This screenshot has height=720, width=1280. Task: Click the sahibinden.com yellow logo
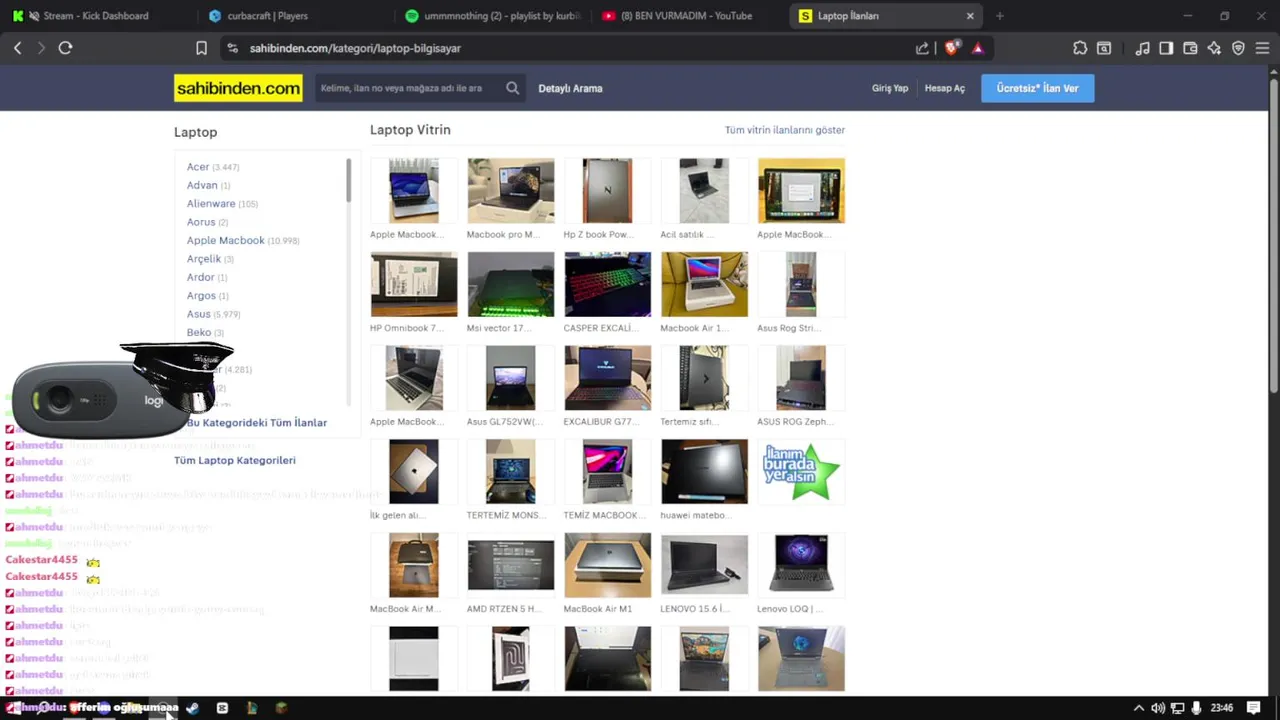point(238,88)
